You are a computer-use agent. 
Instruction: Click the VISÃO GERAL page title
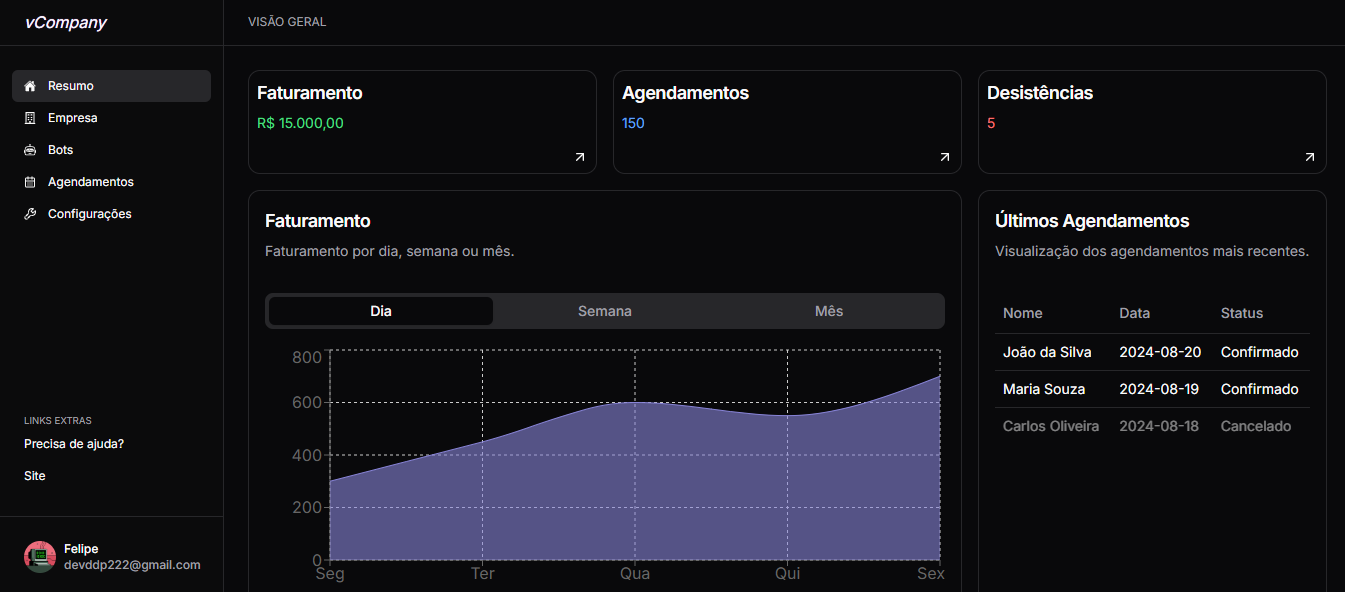[x=287, y=22]
